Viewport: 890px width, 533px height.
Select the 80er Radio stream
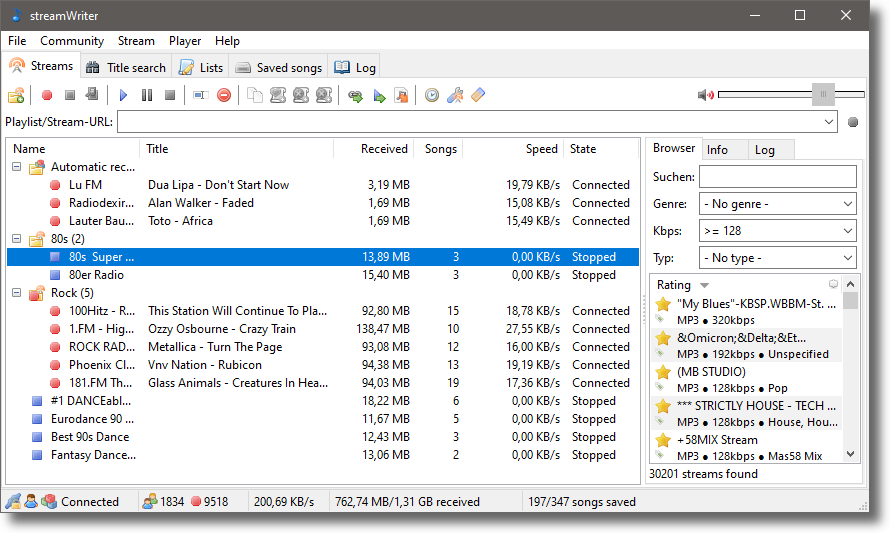[x=322, y=275]
